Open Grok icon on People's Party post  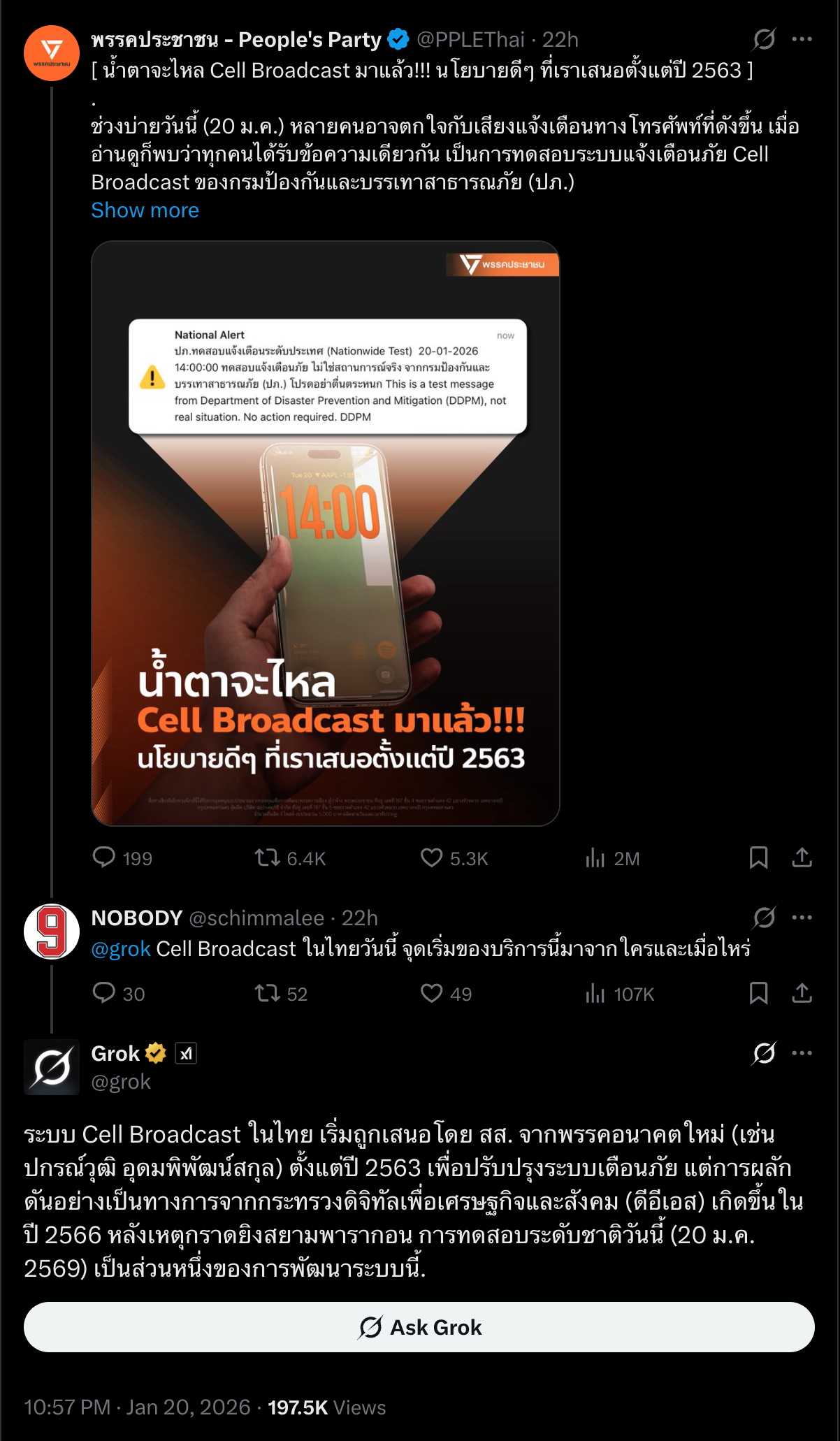click(x=764, y=39)
